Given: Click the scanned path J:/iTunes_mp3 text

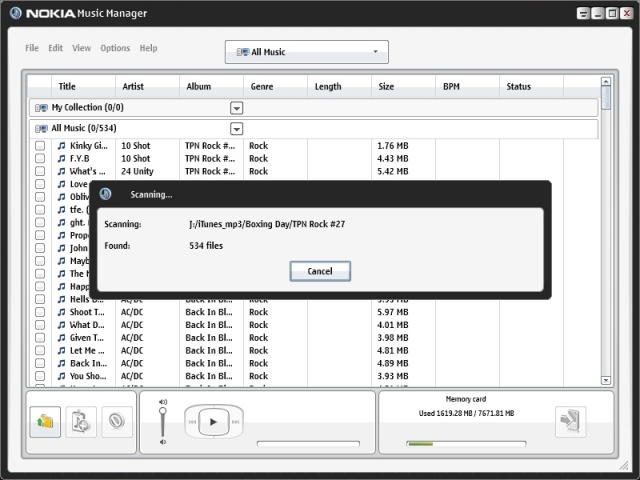Looking at the screenshot, I should pos(267,224).
